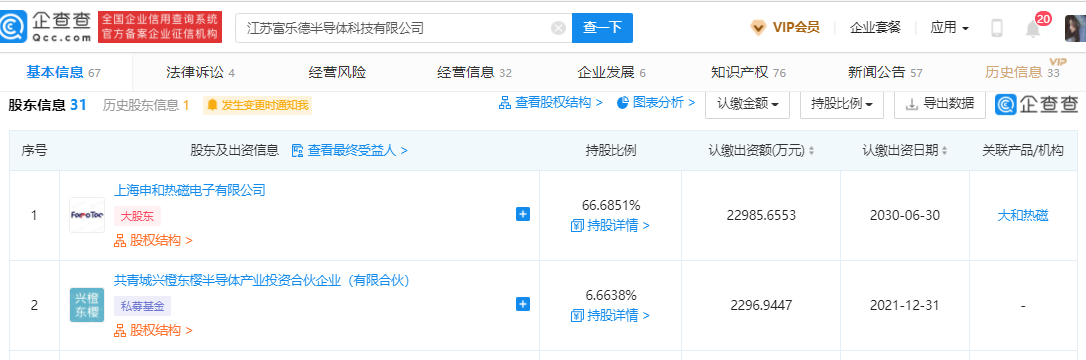Switch to 知识产权 tab

pyautogui.click(x=748, y=72)
